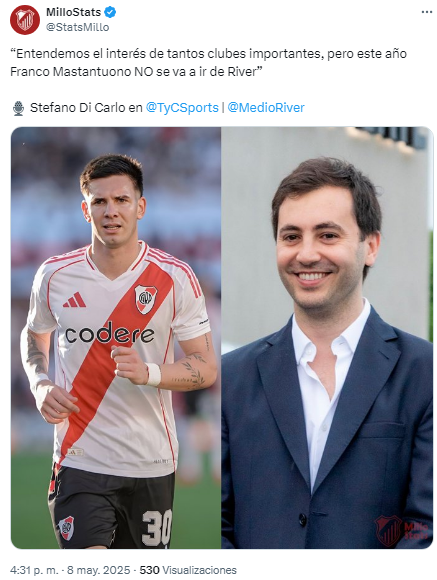Select the quoted Franco Mastantuono tweet text
This screenshot has width=437, height=580.
208,63
